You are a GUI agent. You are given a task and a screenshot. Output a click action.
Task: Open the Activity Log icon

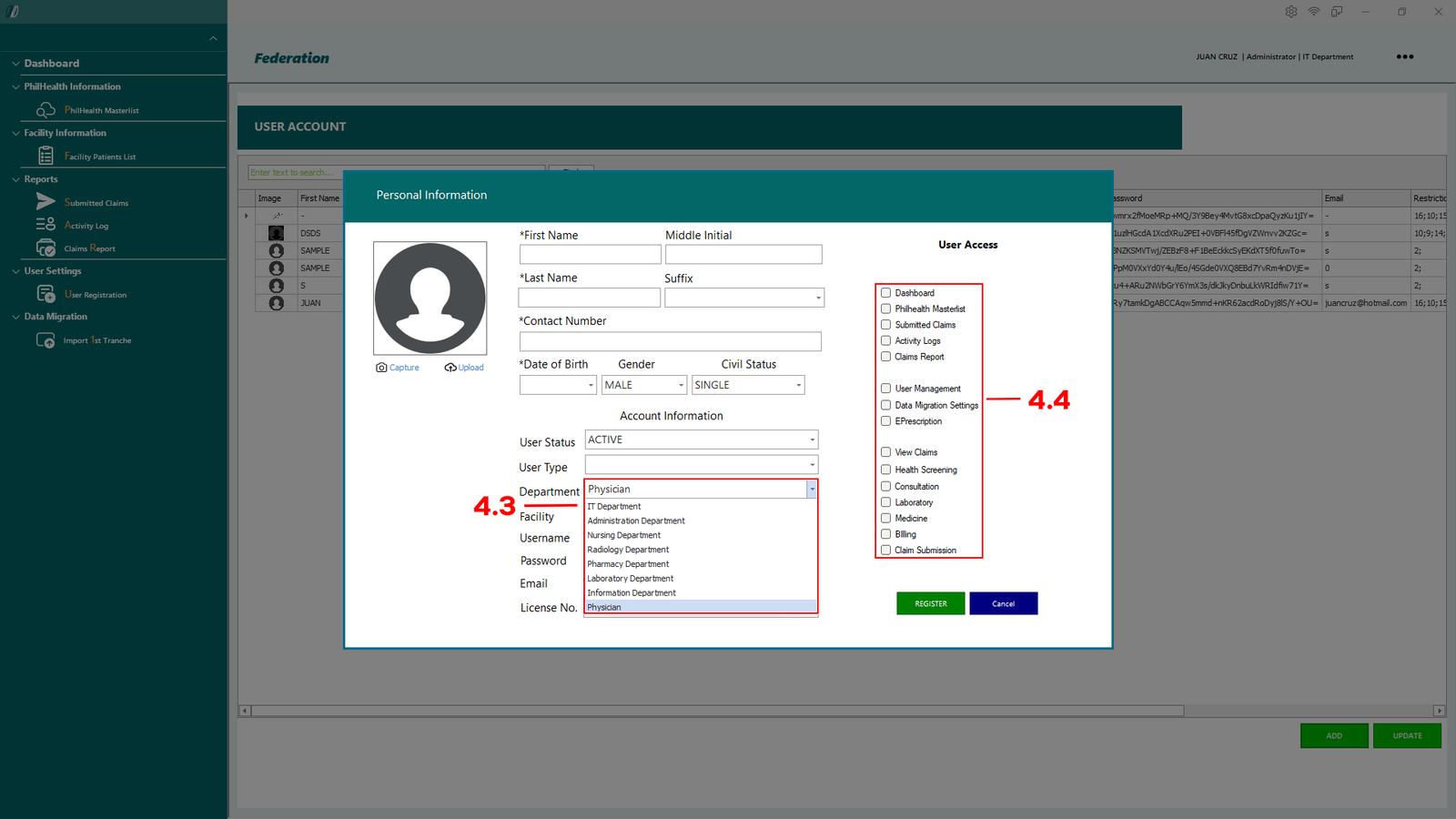tap(45, 225)
